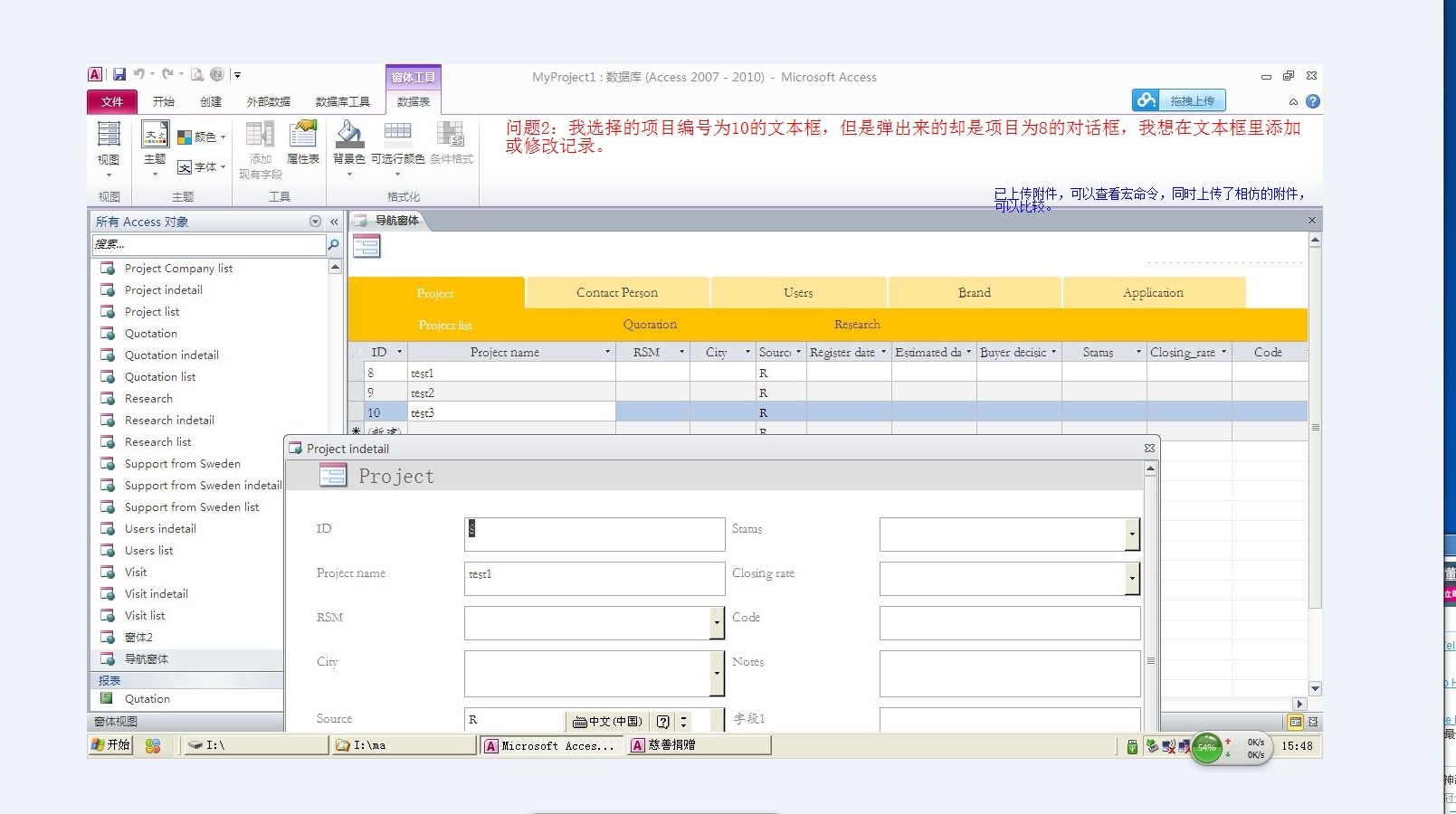Image resolution: width=1456 pixels, height=814 pixels.
Task: Open the Qutation report in navigation pane
Action: click(x=147, y=699)
